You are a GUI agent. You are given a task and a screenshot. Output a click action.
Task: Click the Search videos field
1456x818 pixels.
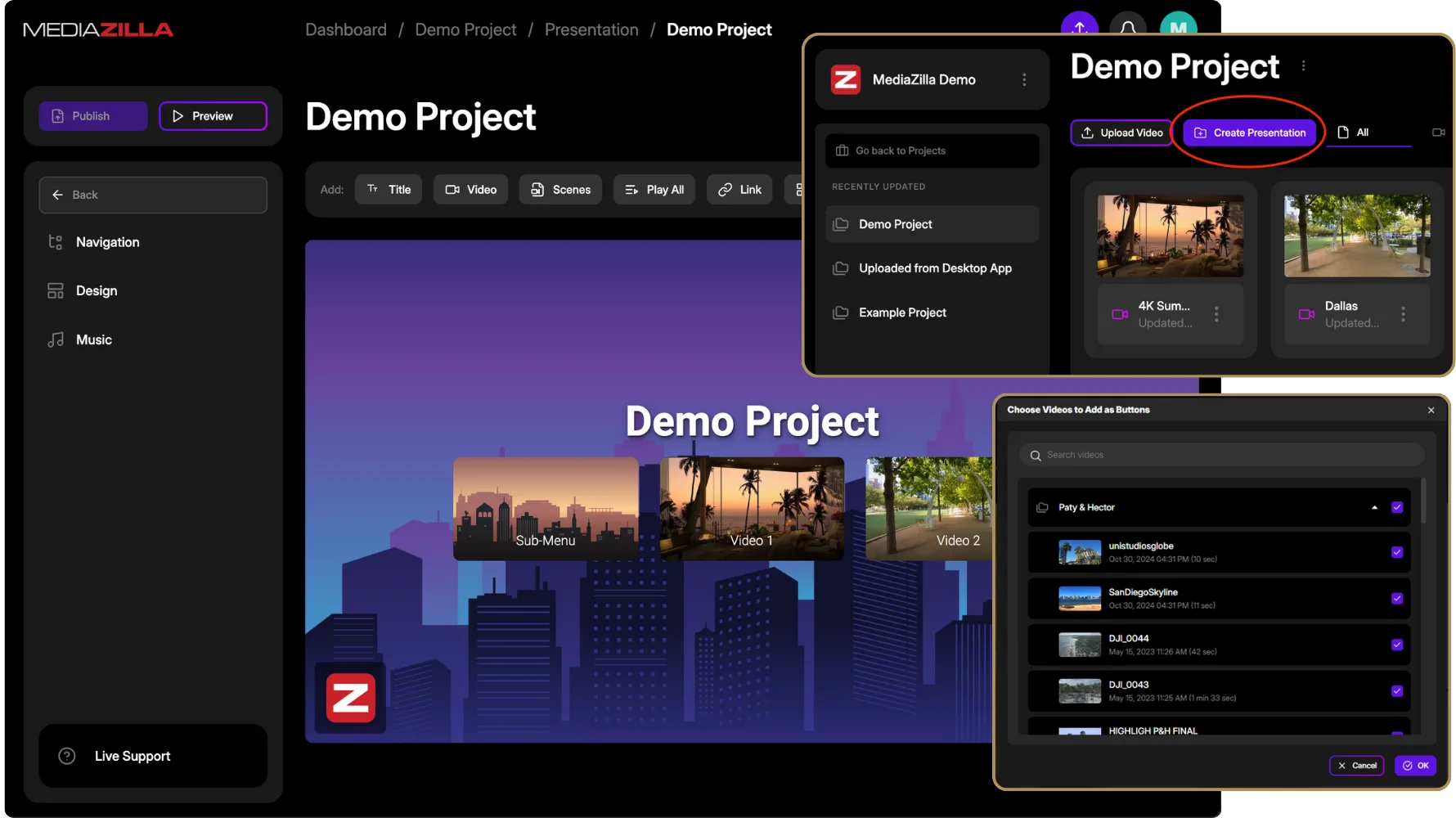click(x=1222, y=455)
